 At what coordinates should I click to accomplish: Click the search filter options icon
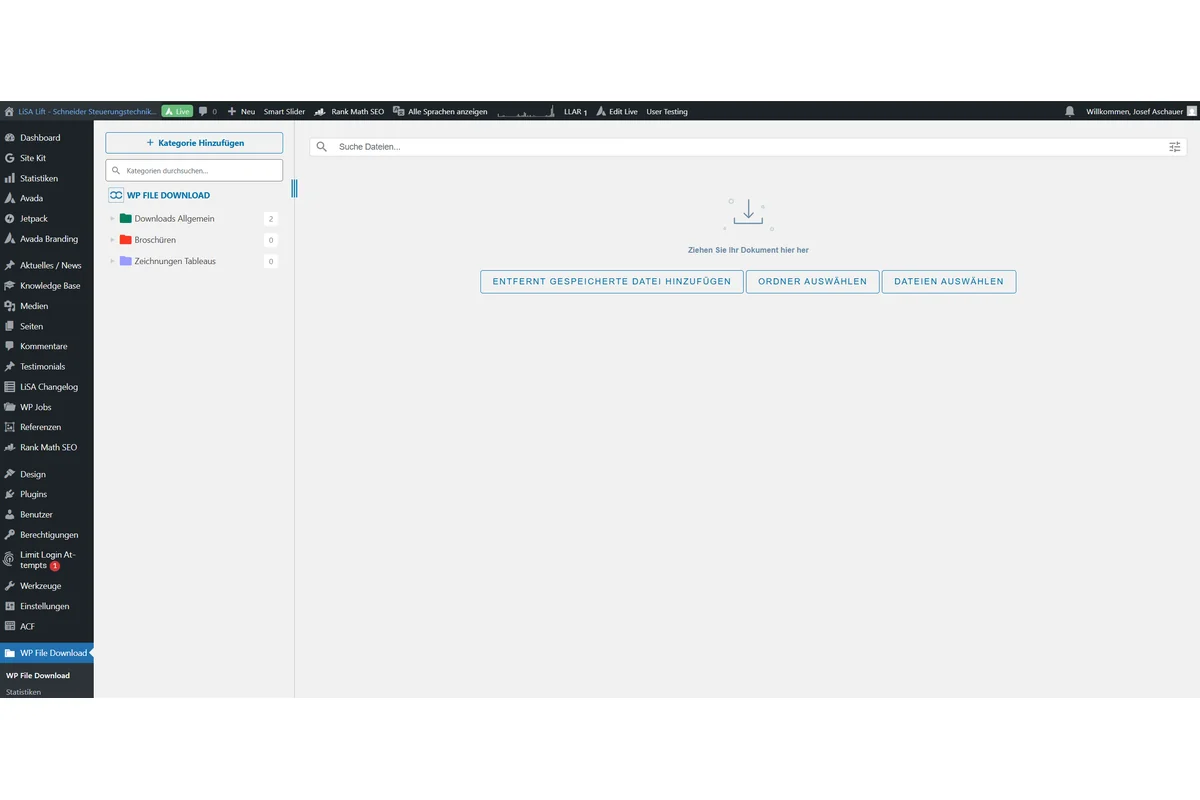click(x=1175, y=147)
